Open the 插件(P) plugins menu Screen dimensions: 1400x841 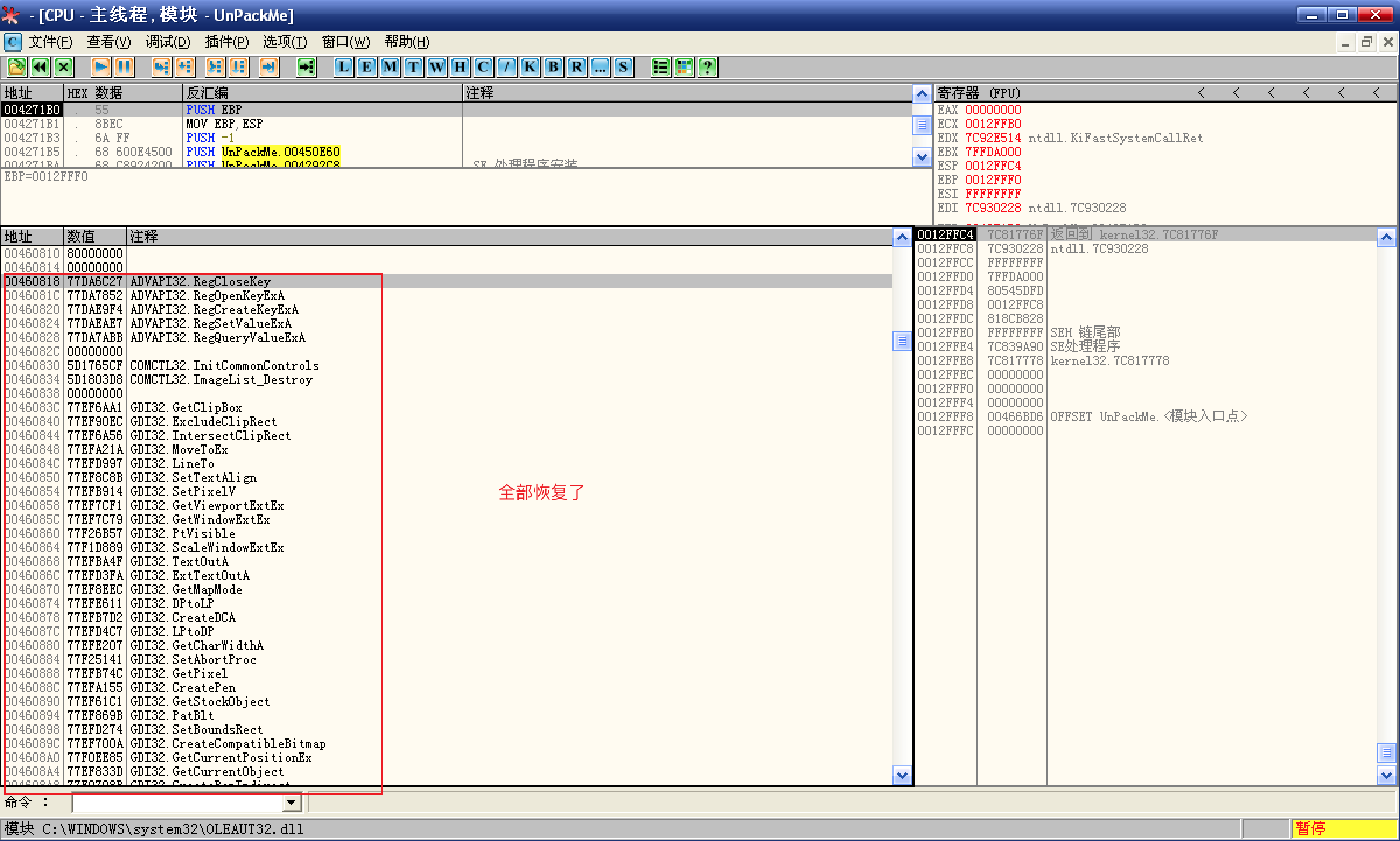pyautogui.click(x=226, y=42)
